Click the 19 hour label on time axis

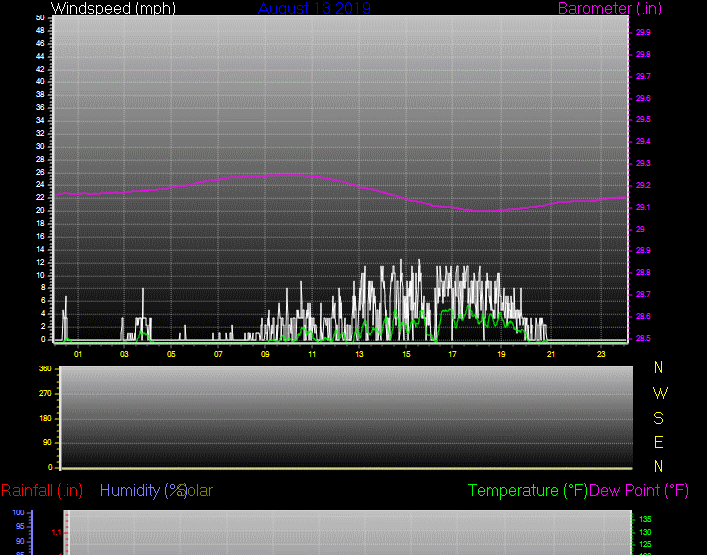point(501,354)
